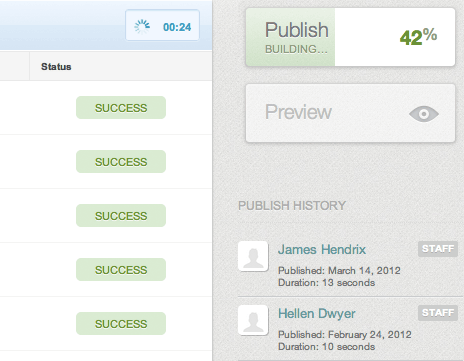The image size is (464, 361).
Task: Click the first SUCCESS status badge
Action: click(121, 108)
